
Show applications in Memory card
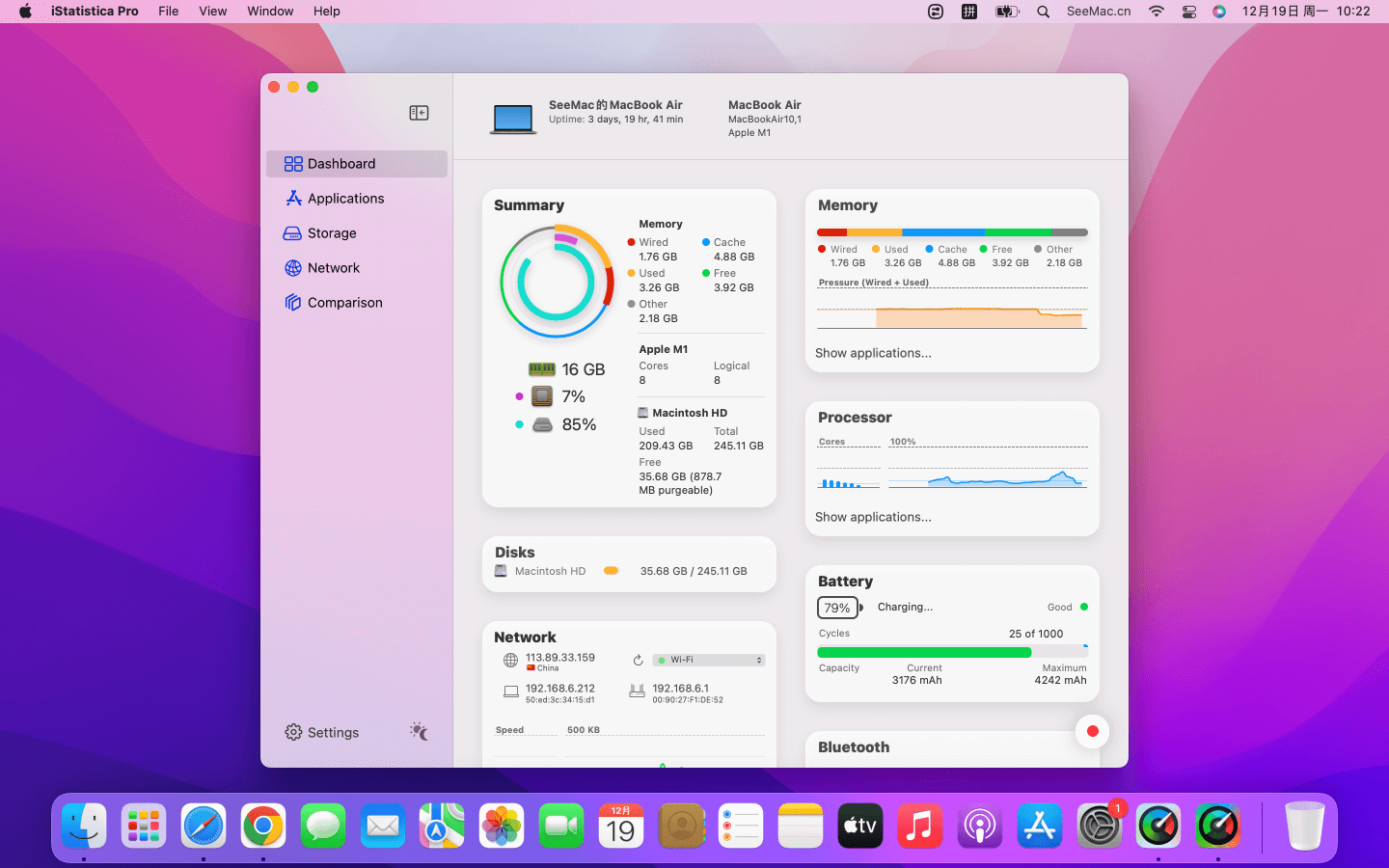873,353
